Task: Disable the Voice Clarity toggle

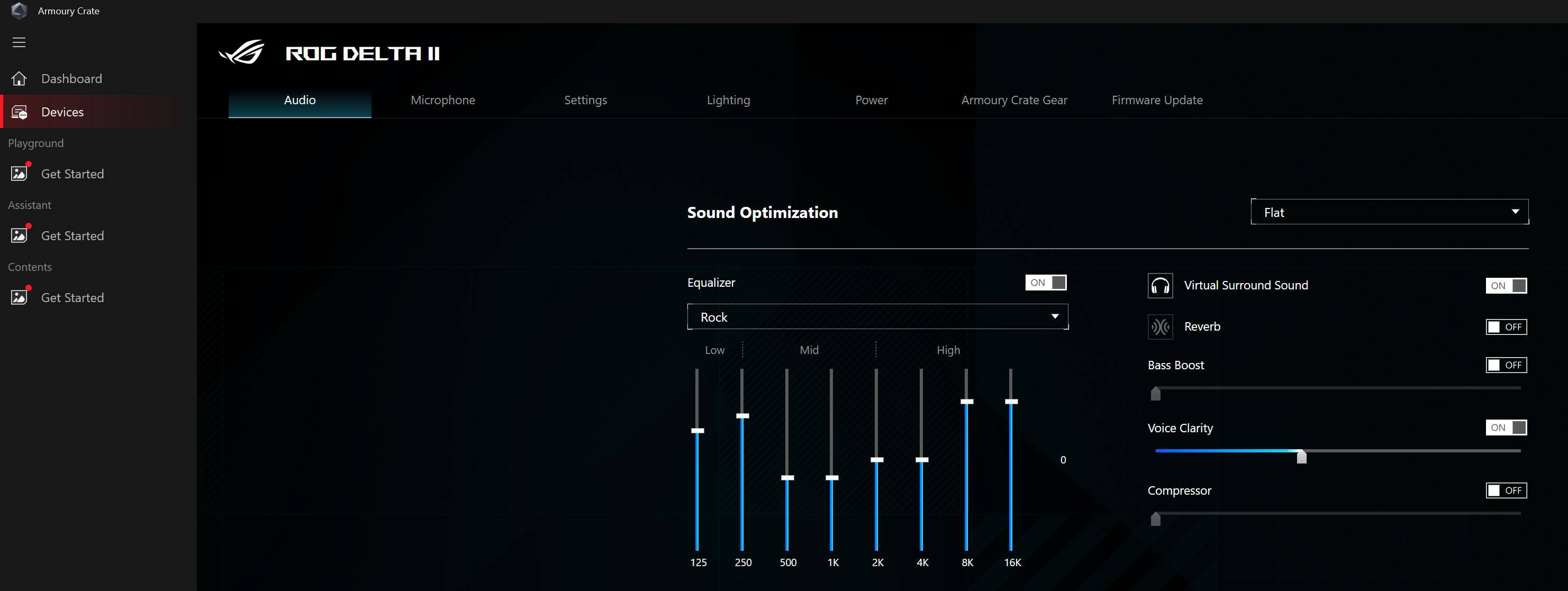Action: (x=1506, y=428)
